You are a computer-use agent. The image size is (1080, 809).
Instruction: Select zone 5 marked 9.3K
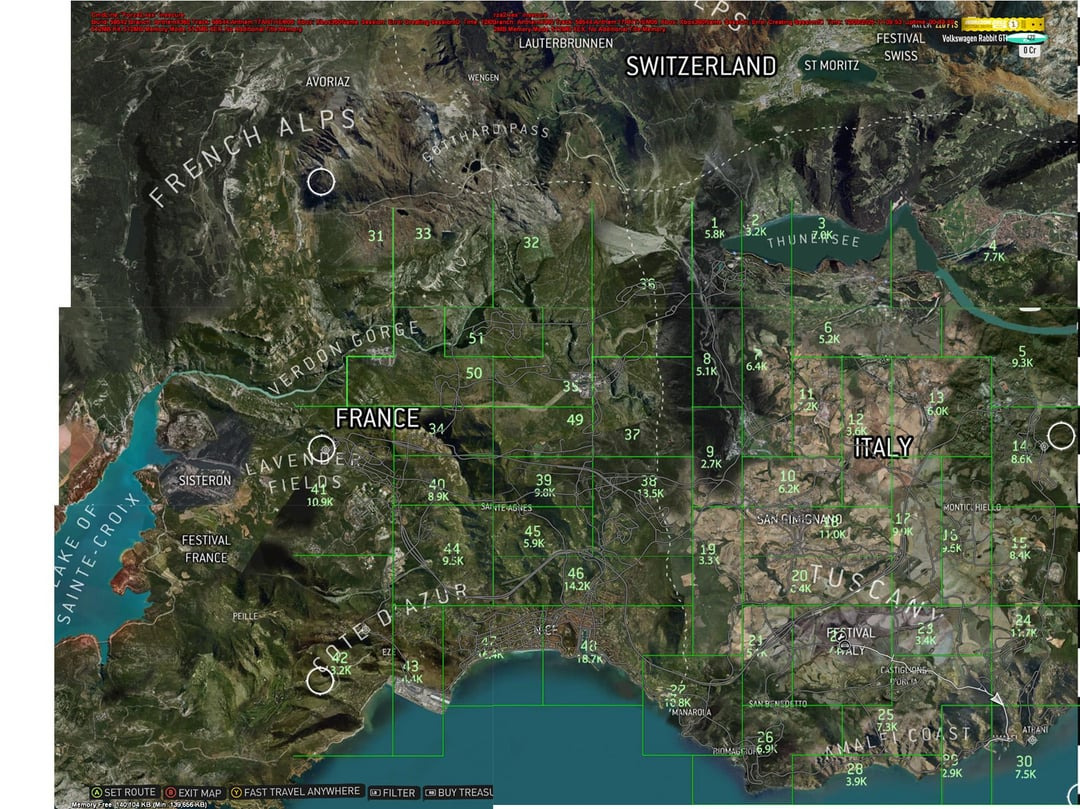pyautogui.click(x=1022, y=357)
